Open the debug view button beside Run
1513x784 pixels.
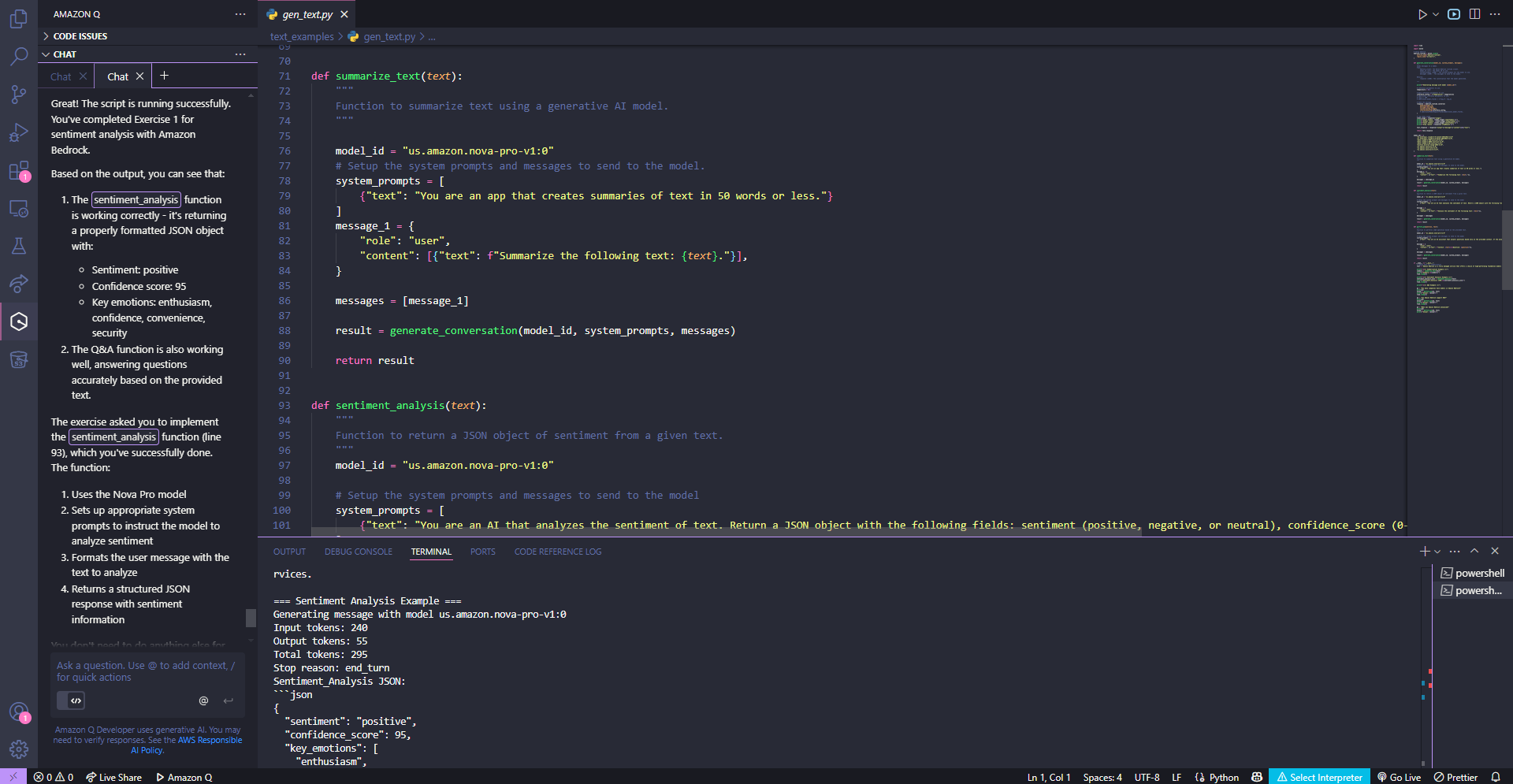1454,14
